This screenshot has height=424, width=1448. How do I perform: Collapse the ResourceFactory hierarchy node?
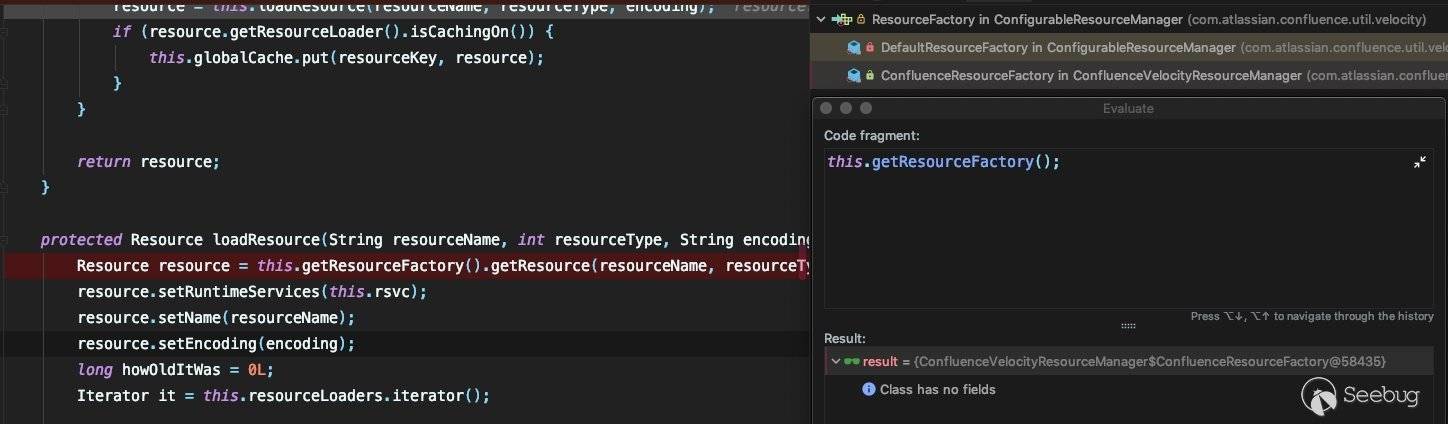[821, 19]
